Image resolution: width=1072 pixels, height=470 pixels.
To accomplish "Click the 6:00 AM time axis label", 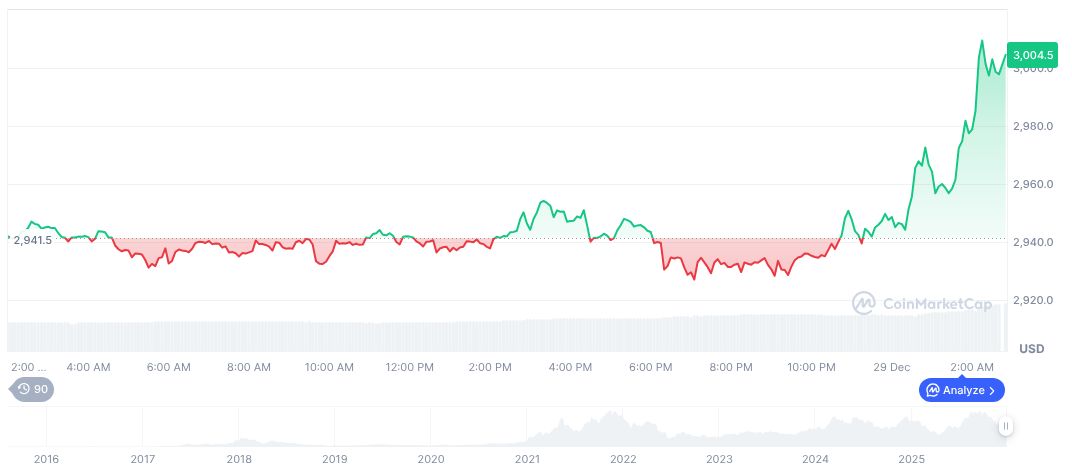I will pyautogui.click(x=168, y=367).
